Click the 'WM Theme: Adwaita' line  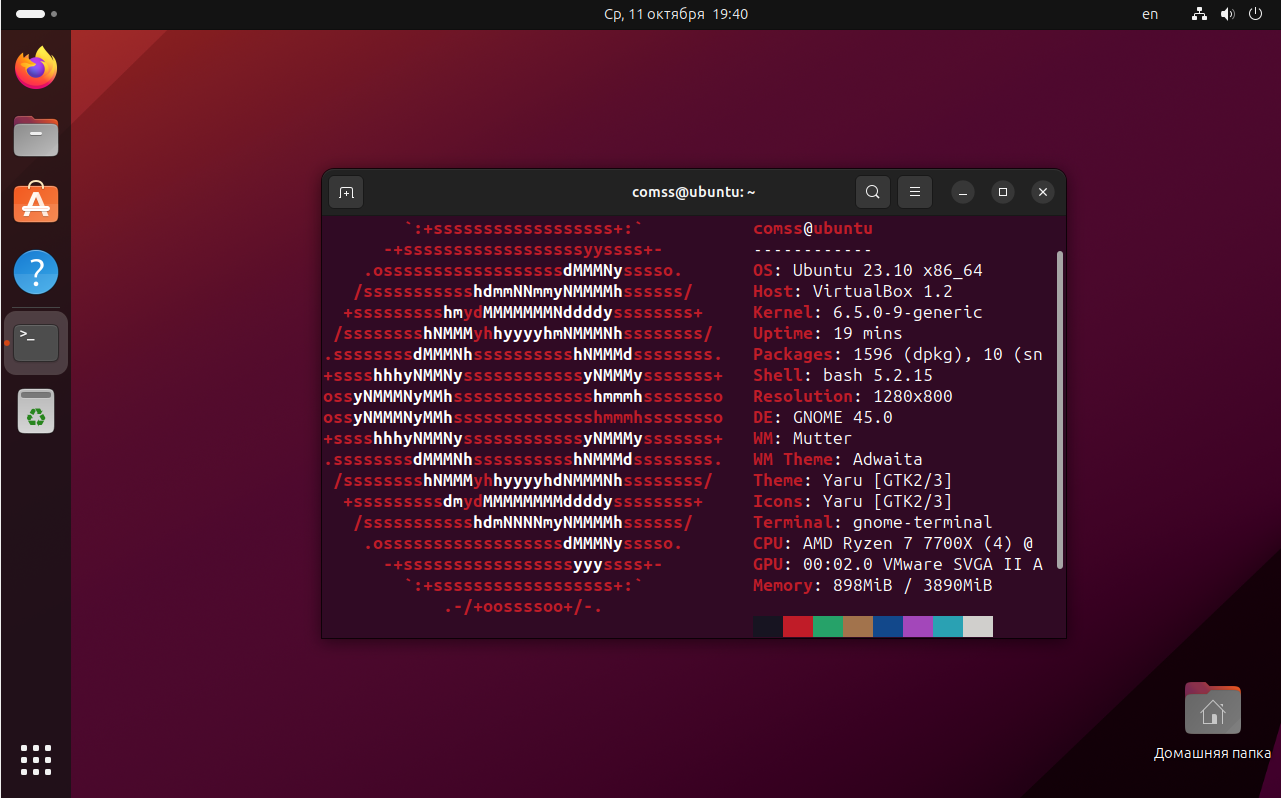tap(838, 459)
